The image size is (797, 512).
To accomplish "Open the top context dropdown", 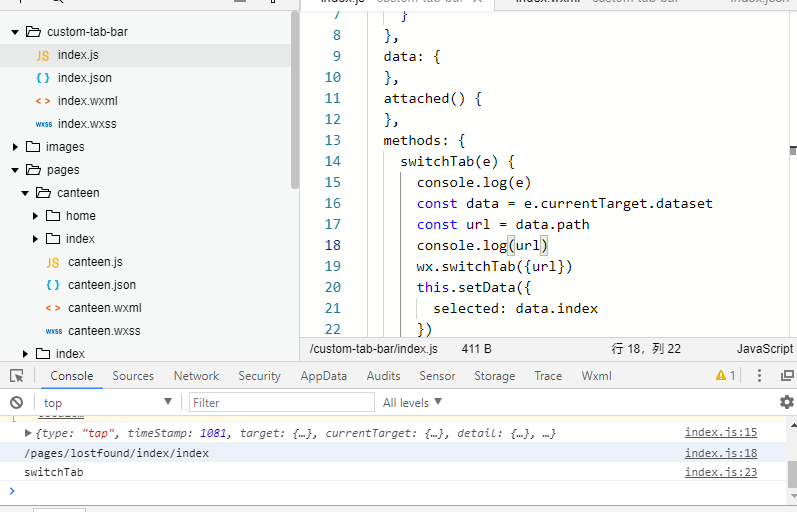I will pyautogui.click(x=108, y=403).
